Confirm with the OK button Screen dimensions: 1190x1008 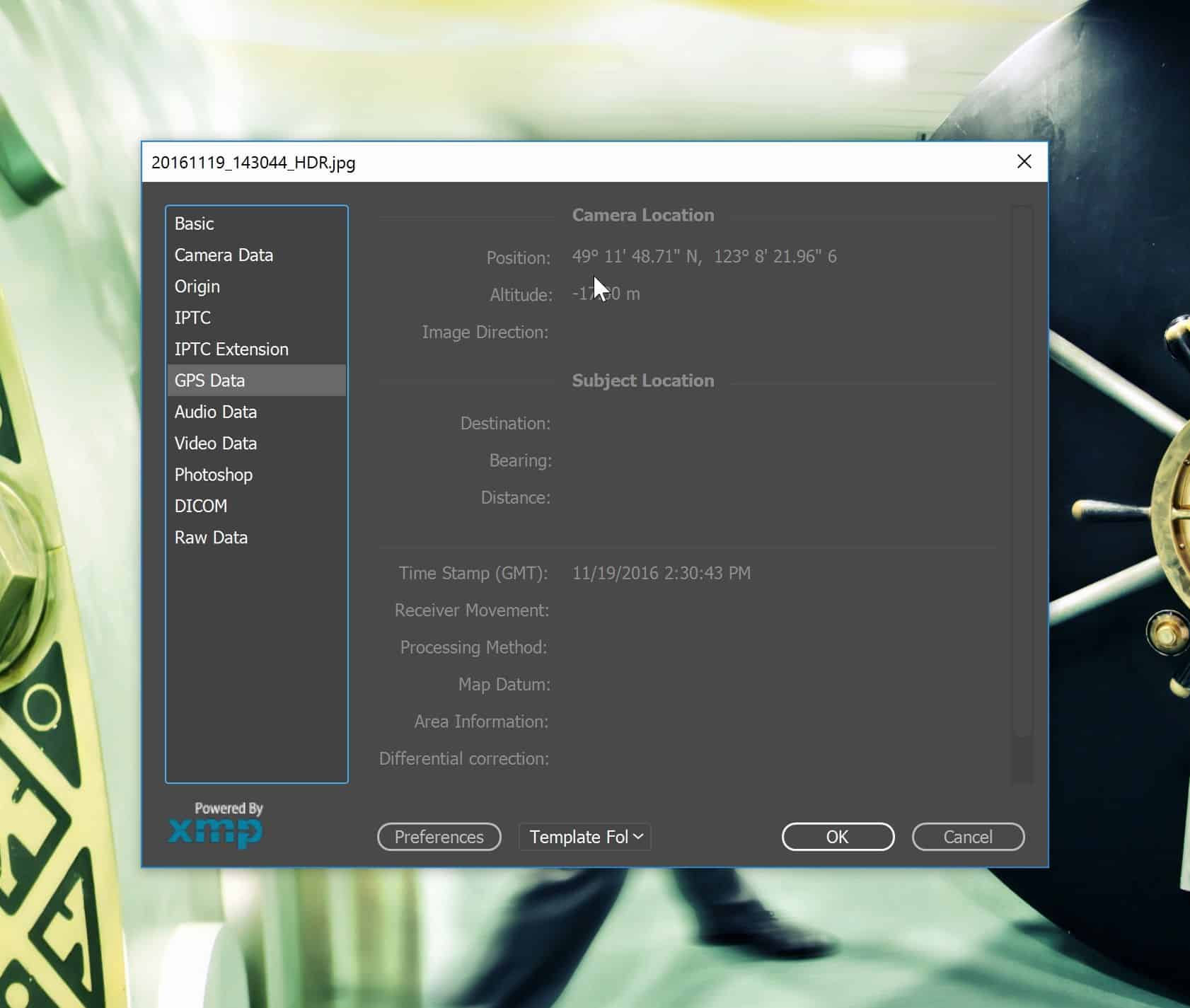click(x=838, y=837)
